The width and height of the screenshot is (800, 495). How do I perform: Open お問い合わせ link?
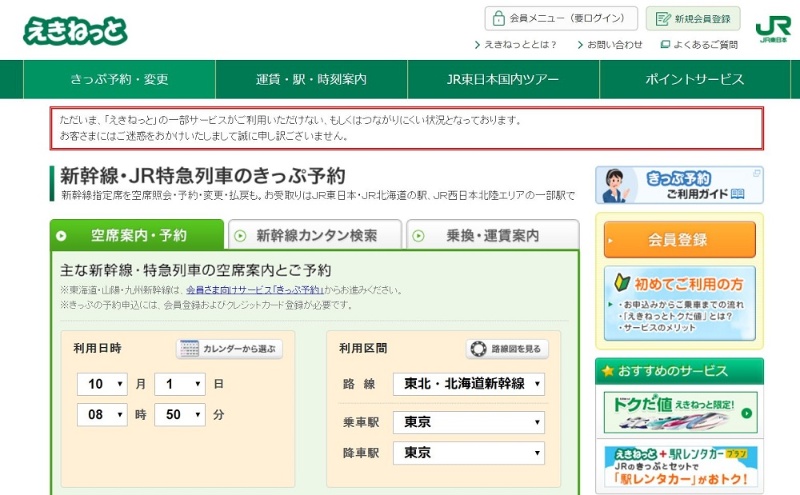pos(609,45)
